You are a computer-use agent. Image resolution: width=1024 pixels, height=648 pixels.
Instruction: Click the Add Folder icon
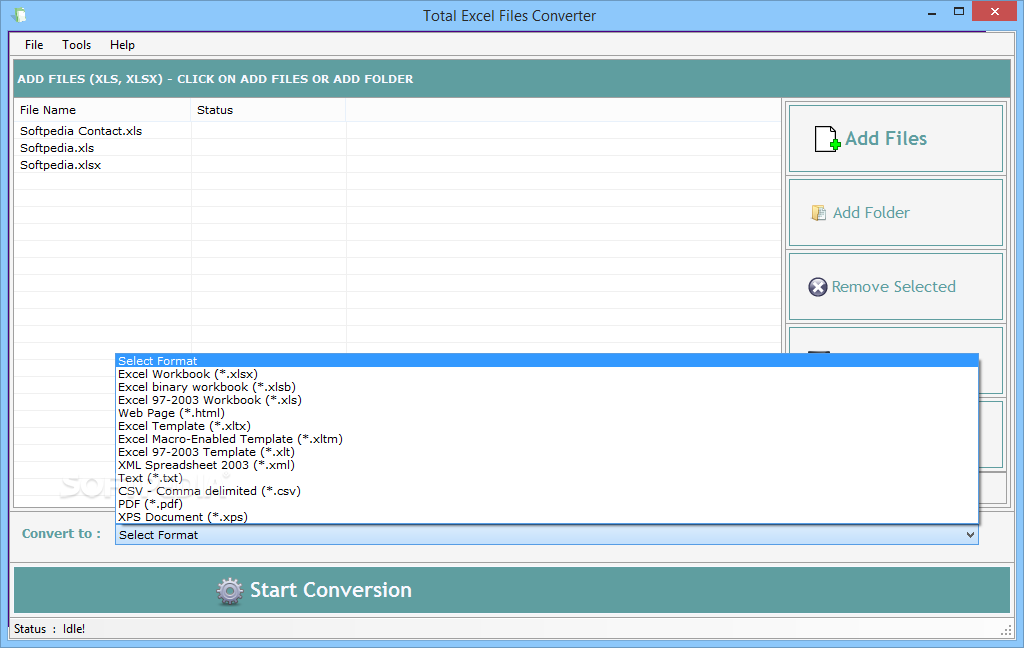(x=818, y=213)
